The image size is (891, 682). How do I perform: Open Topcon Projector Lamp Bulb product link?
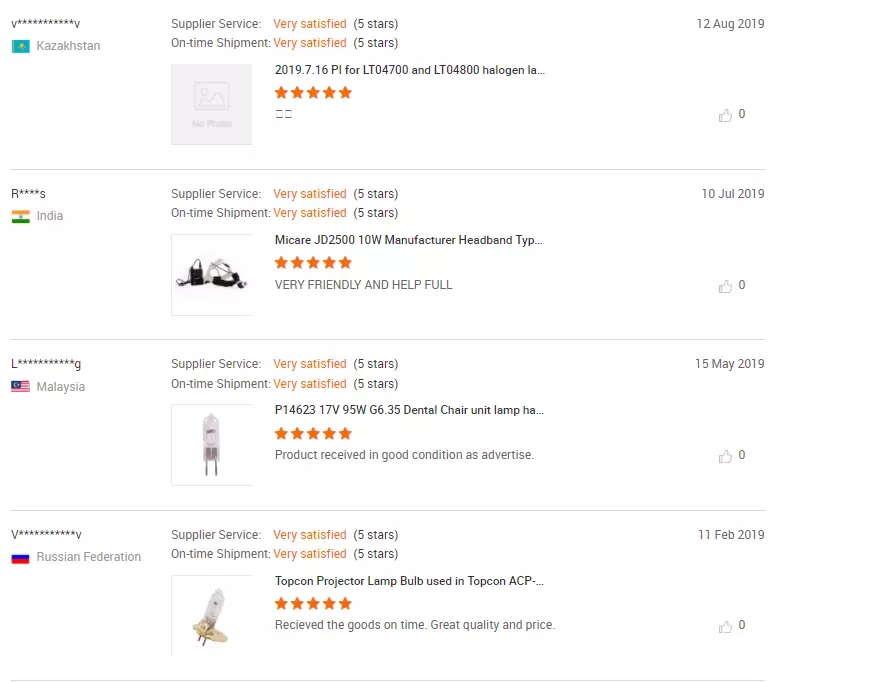tap(409, 581)
